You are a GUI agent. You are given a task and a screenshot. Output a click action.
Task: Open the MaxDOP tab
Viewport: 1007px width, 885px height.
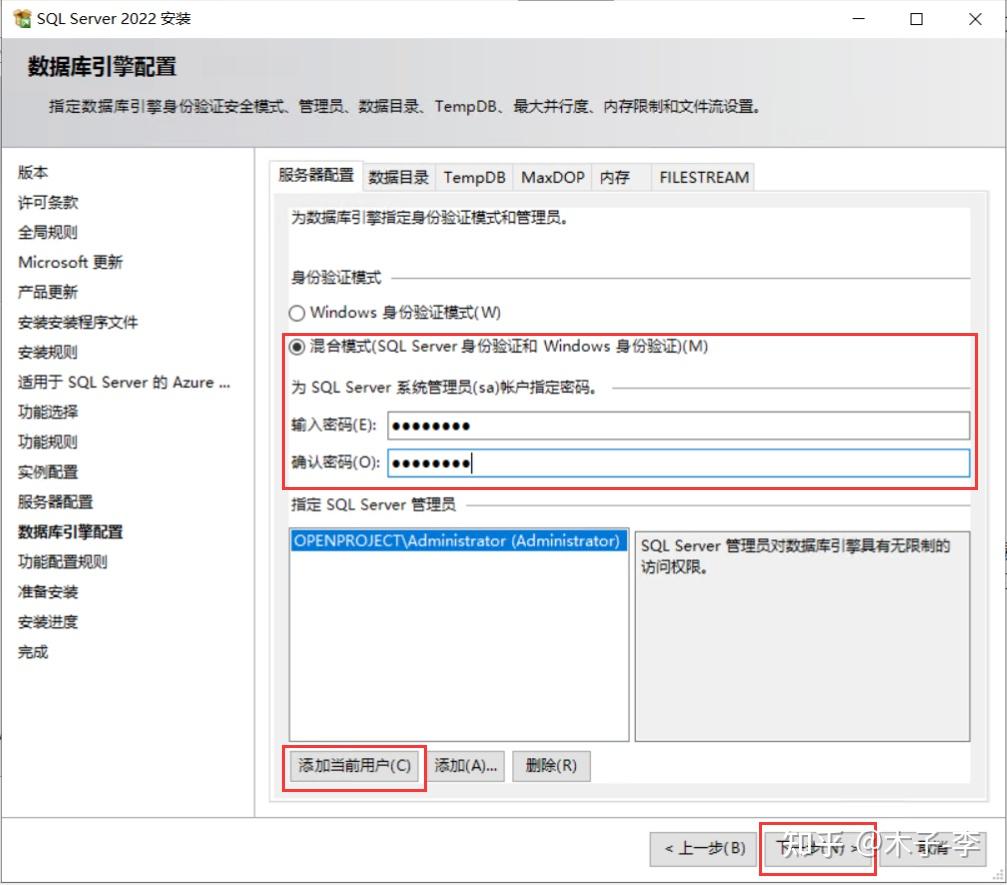click(552, 177)
